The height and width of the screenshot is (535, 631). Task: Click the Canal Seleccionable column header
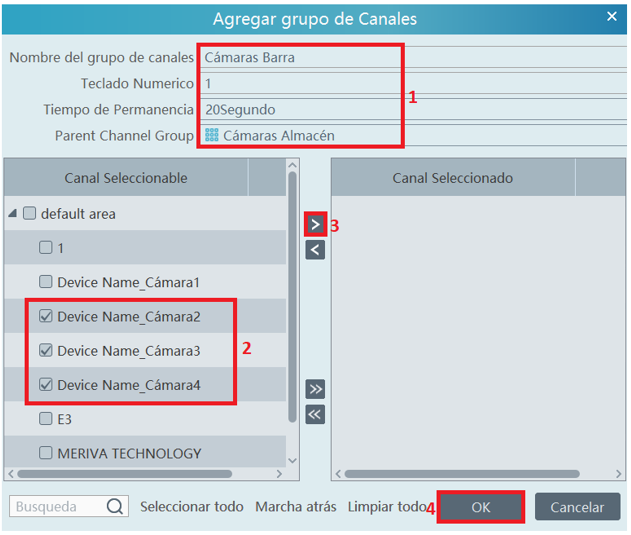coord(126,178)
